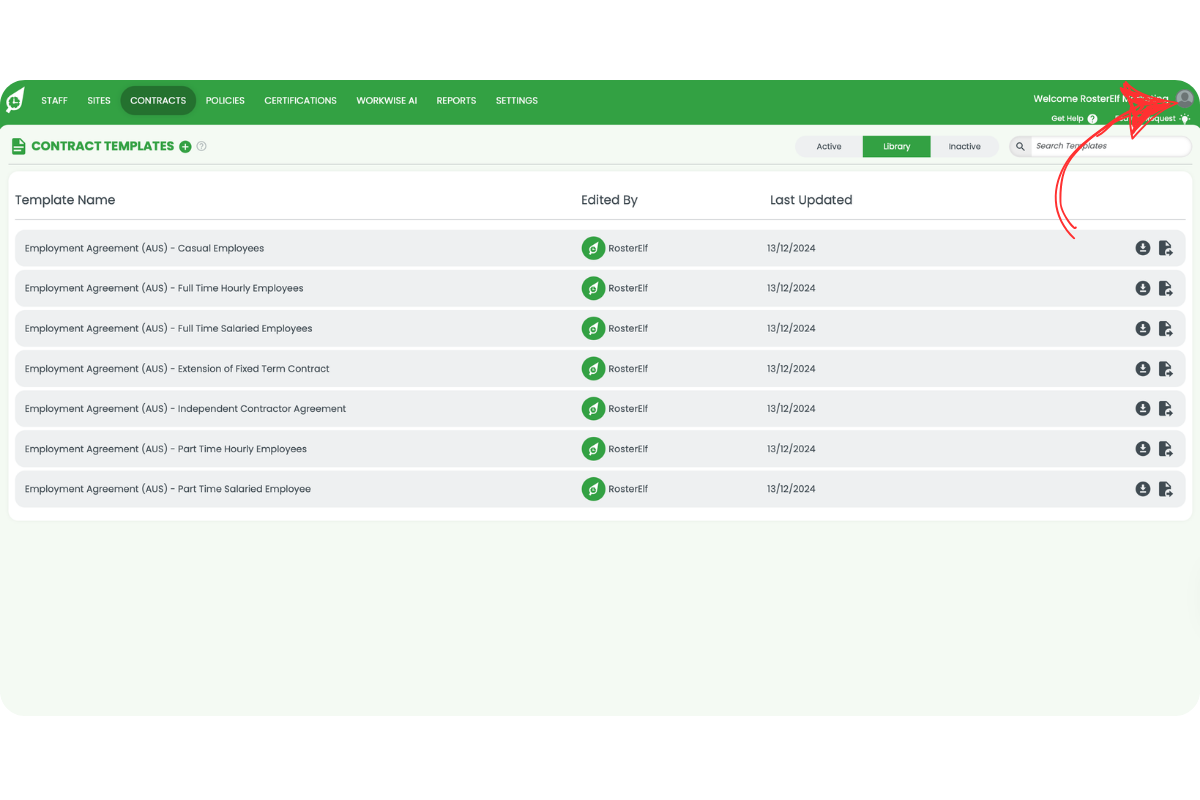Click the Get Help link
This screenshot has height=800, width=1200.
[x=1067, y=119]
